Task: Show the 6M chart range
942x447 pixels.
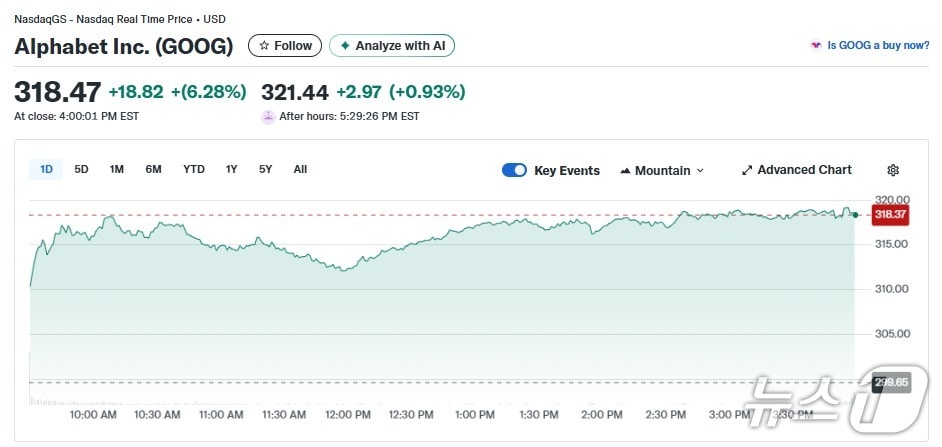Action: pyautogui.click(x=153, y=170)
